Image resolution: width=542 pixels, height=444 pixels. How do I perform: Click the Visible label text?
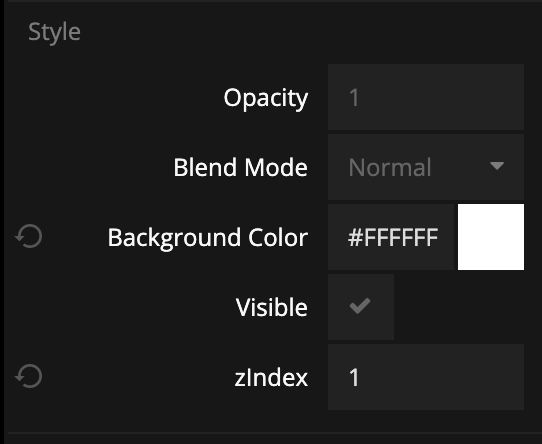[x=272, y=307]
